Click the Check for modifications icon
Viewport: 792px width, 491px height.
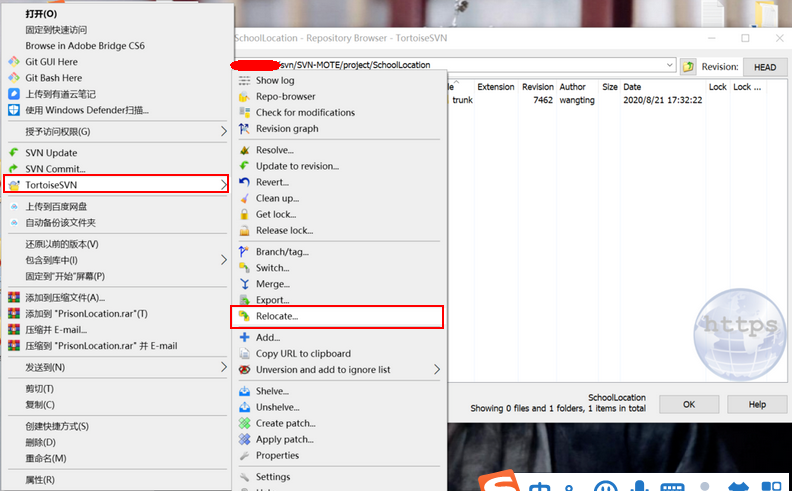(x=244, y=113)
